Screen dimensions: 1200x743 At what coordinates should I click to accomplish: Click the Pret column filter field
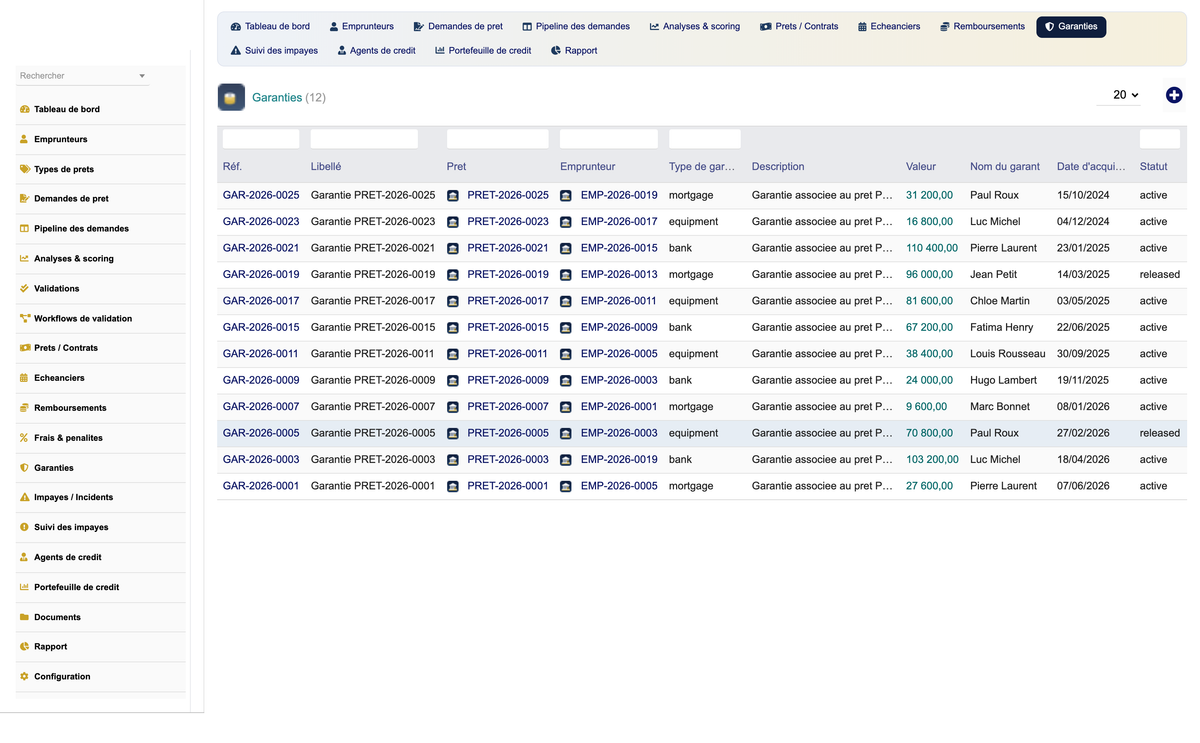pos(498,139)
